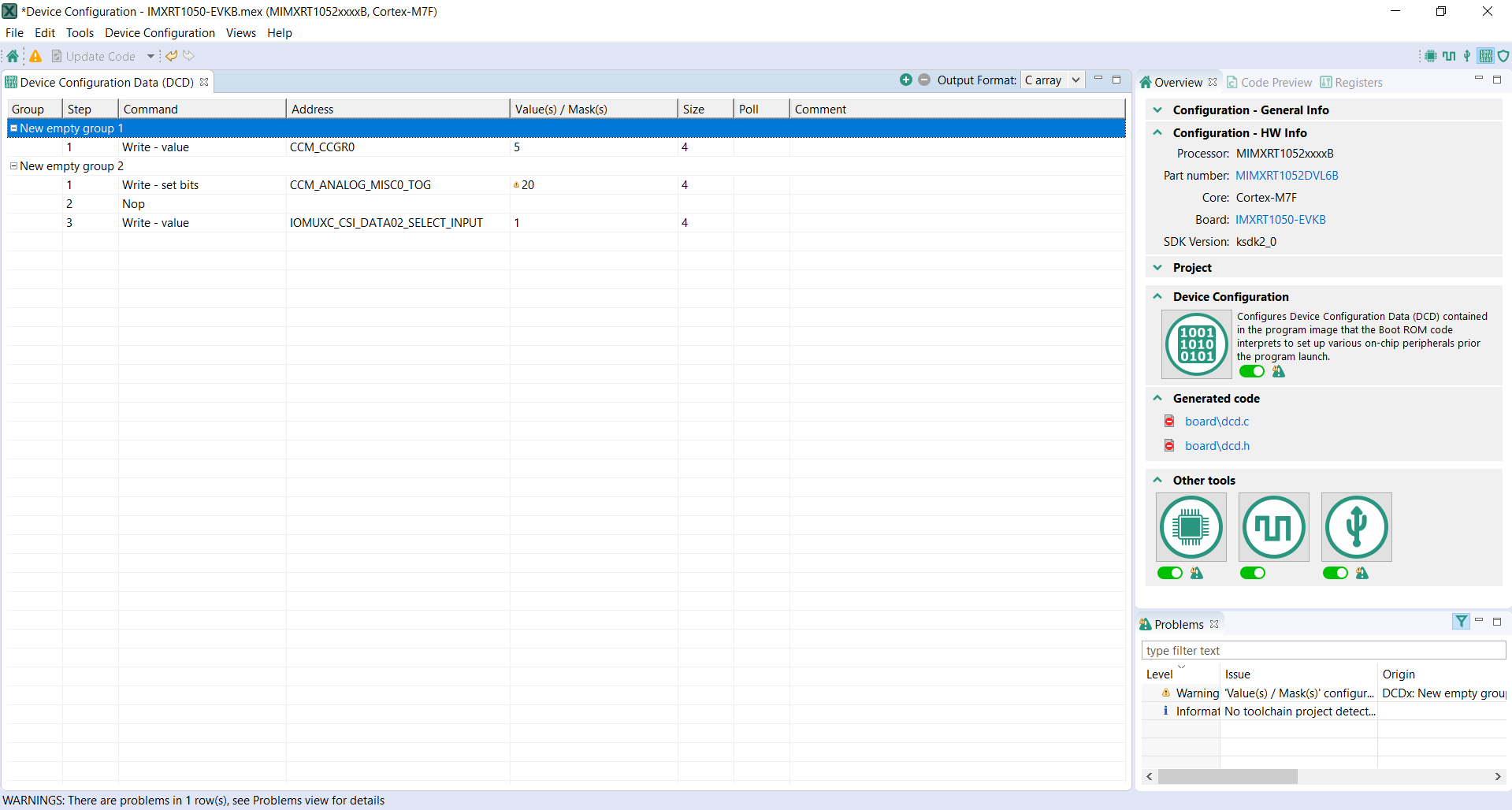Image resolution: width=1512 pixels, height=810 pixels.
Task: Collapse the Device Configuration section
Action: click(x=1157, y=296)
